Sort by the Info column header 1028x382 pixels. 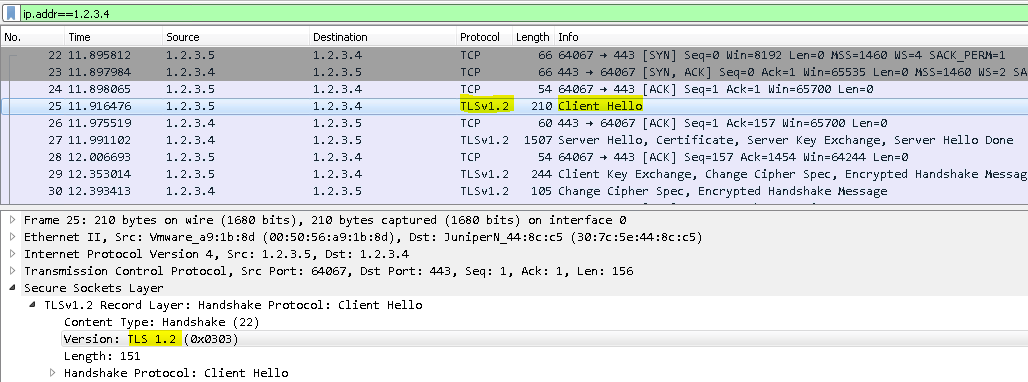pos(791,37)
